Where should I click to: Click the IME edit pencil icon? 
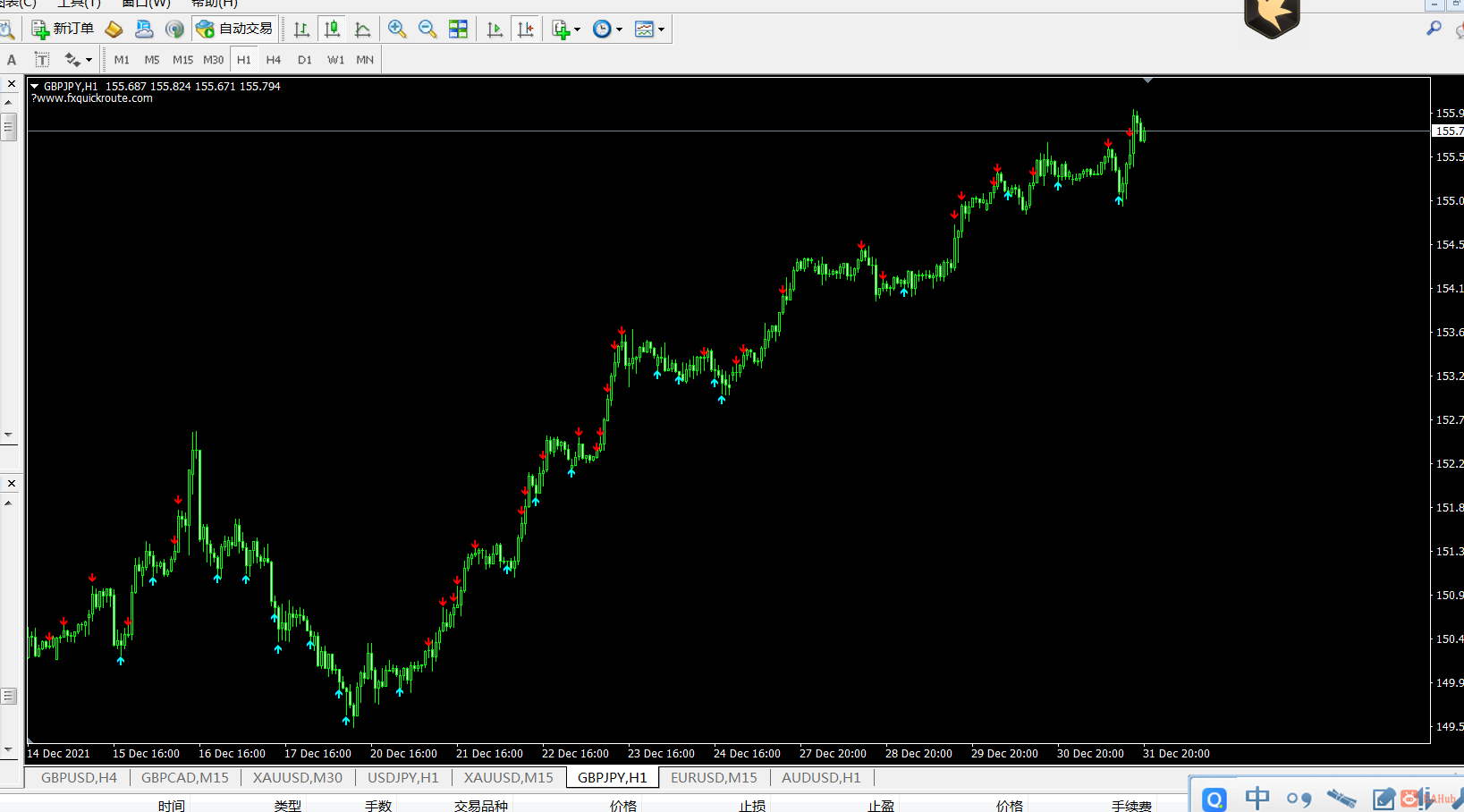pos(1384,799)
